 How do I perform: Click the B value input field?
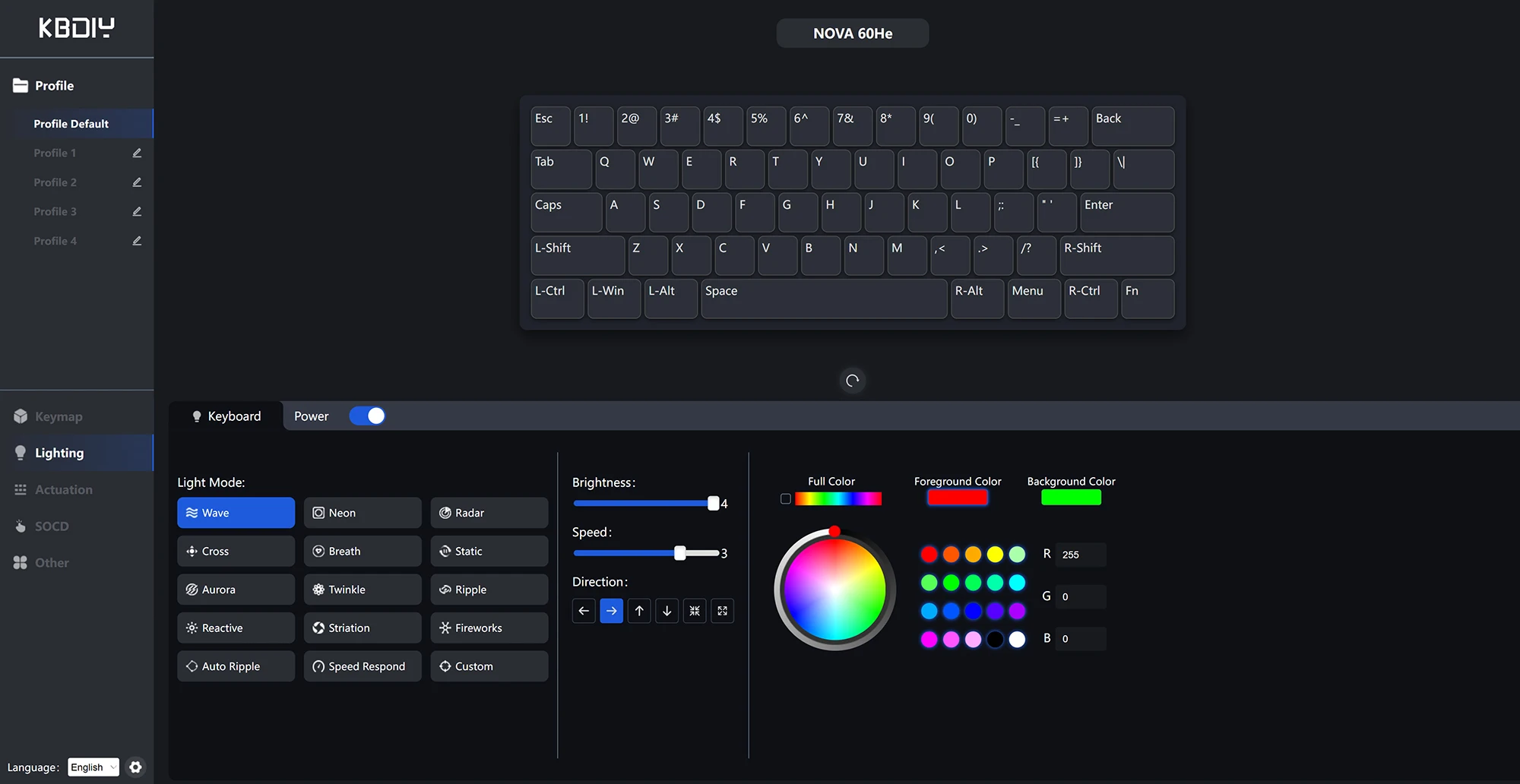[1081, 638]
